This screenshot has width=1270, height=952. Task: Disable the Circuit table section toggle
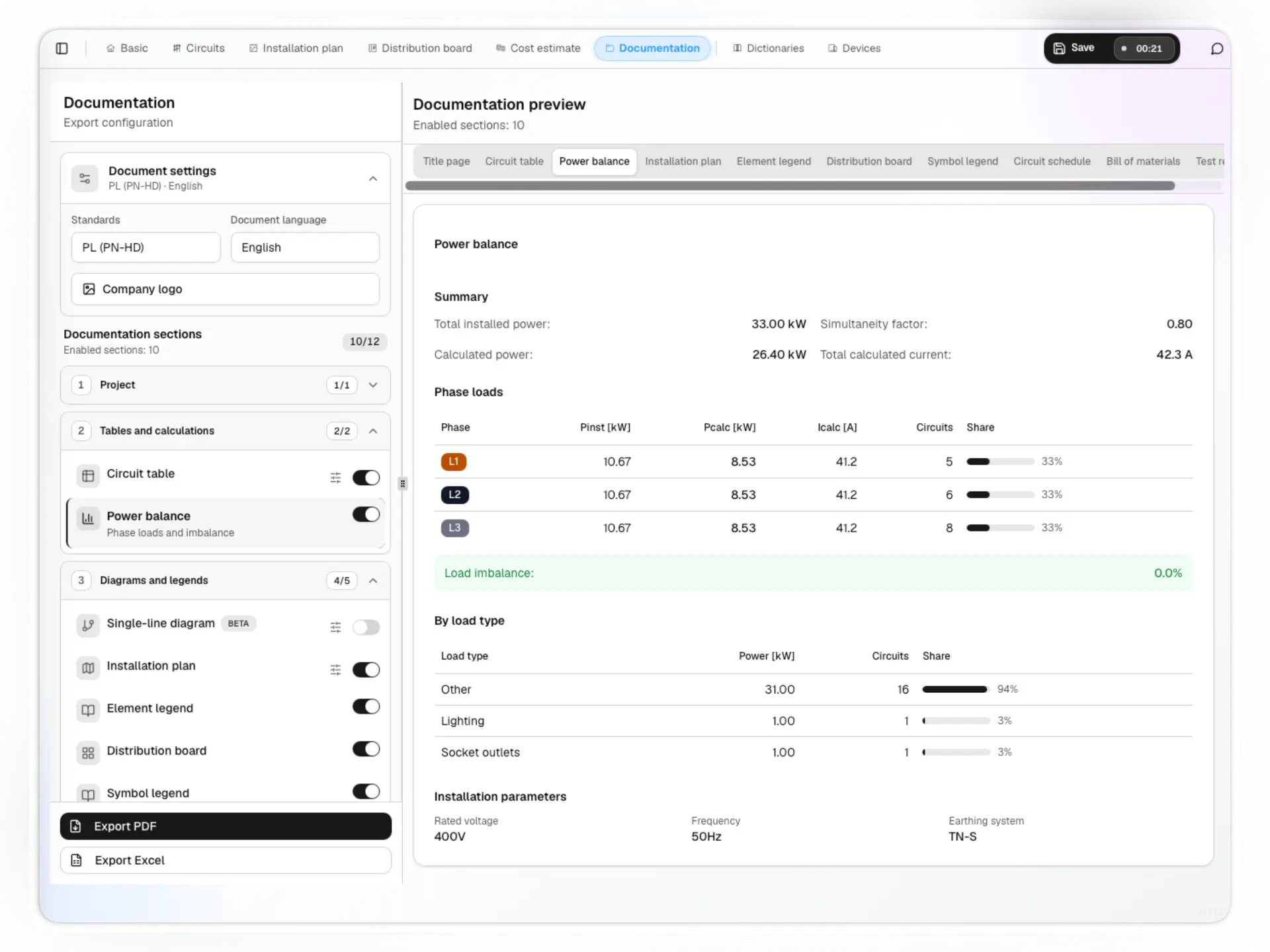pyautogui.click(x=366, y=477)
